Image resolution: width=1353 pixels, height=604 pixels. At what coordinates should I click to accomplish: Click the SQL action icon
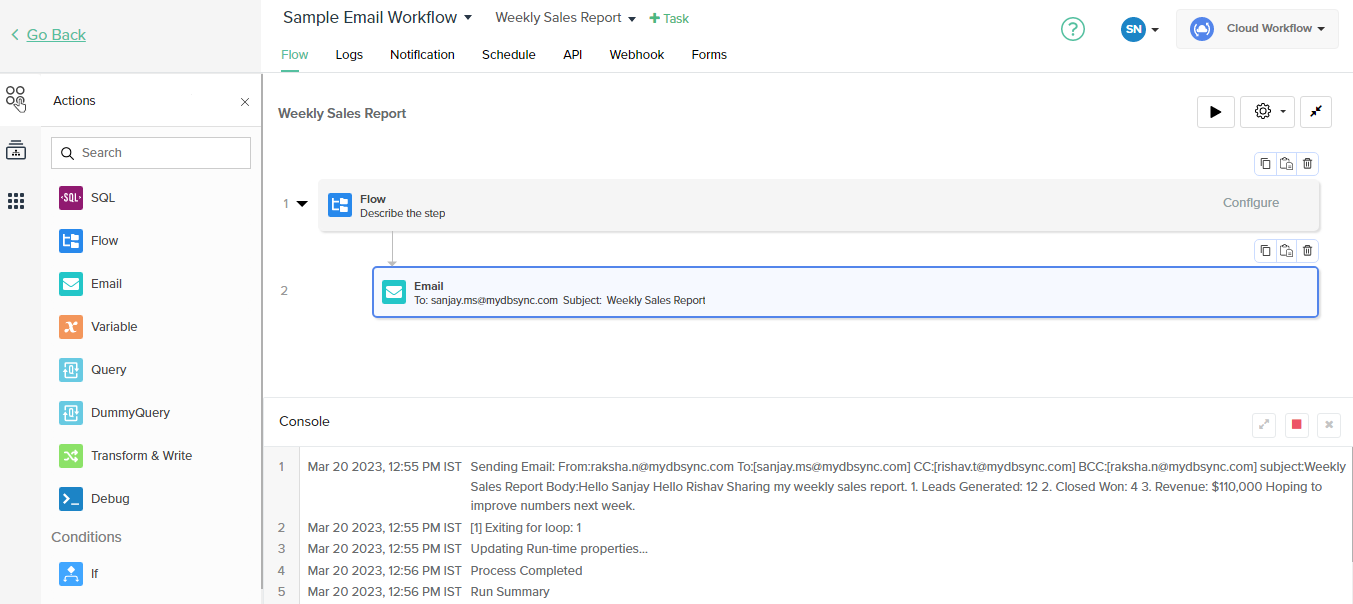71,198
